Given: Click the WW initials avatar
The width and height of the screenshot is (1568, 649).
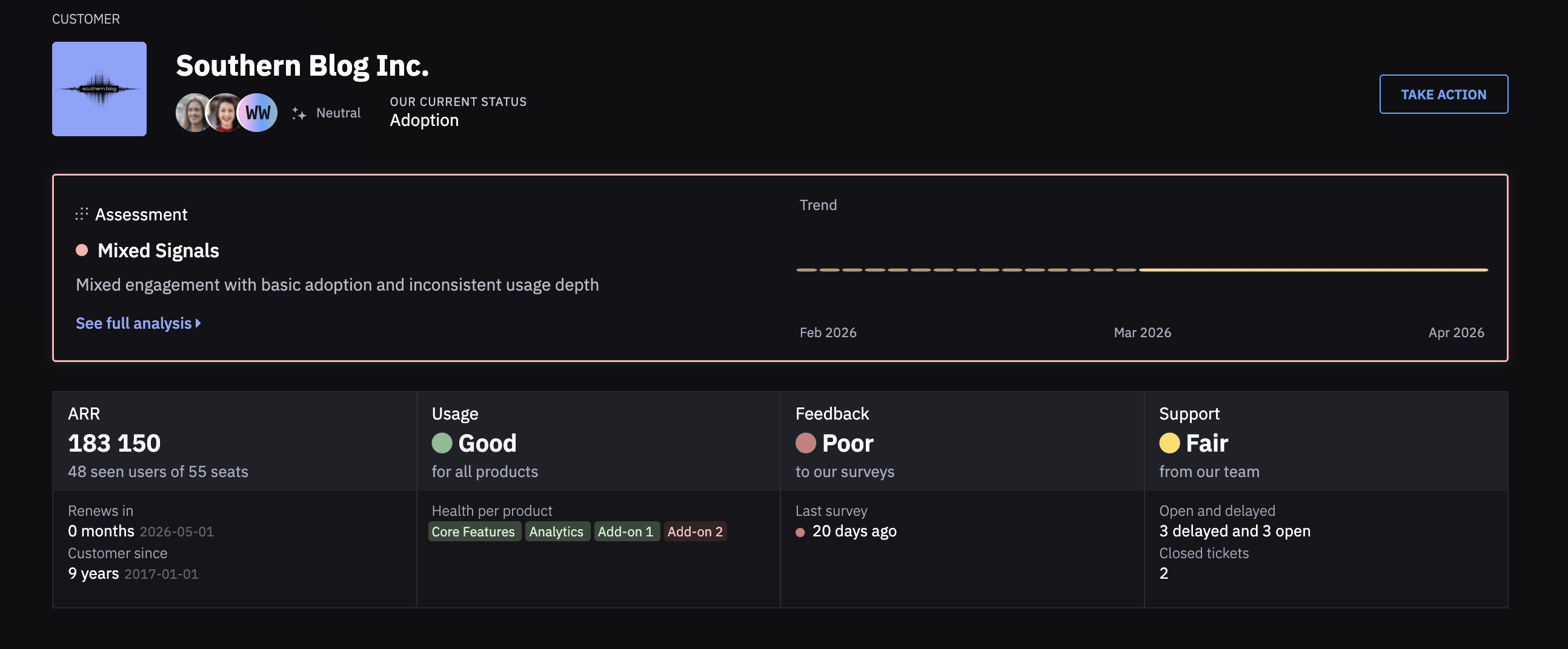Looking at the screenshot, I should tap(258, 113).
